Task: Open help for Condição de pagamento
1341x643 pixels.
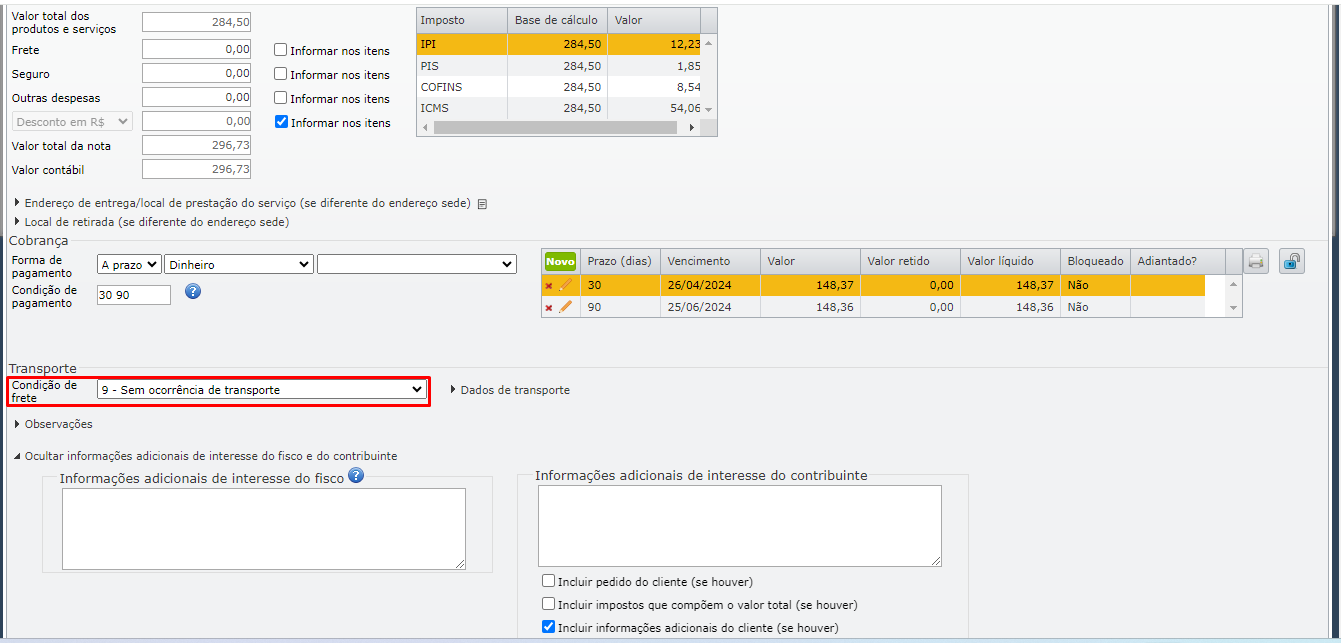Action: pyautogui.click(x=194, y=292)
